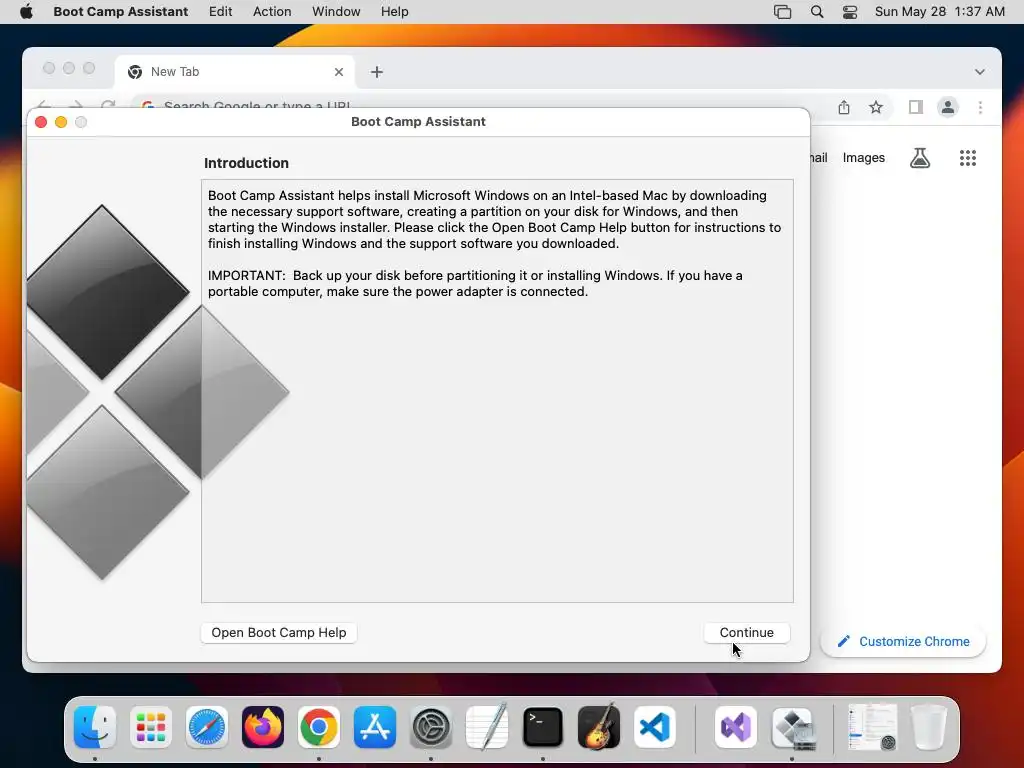Open App Store from the Dock

[375, 727]
